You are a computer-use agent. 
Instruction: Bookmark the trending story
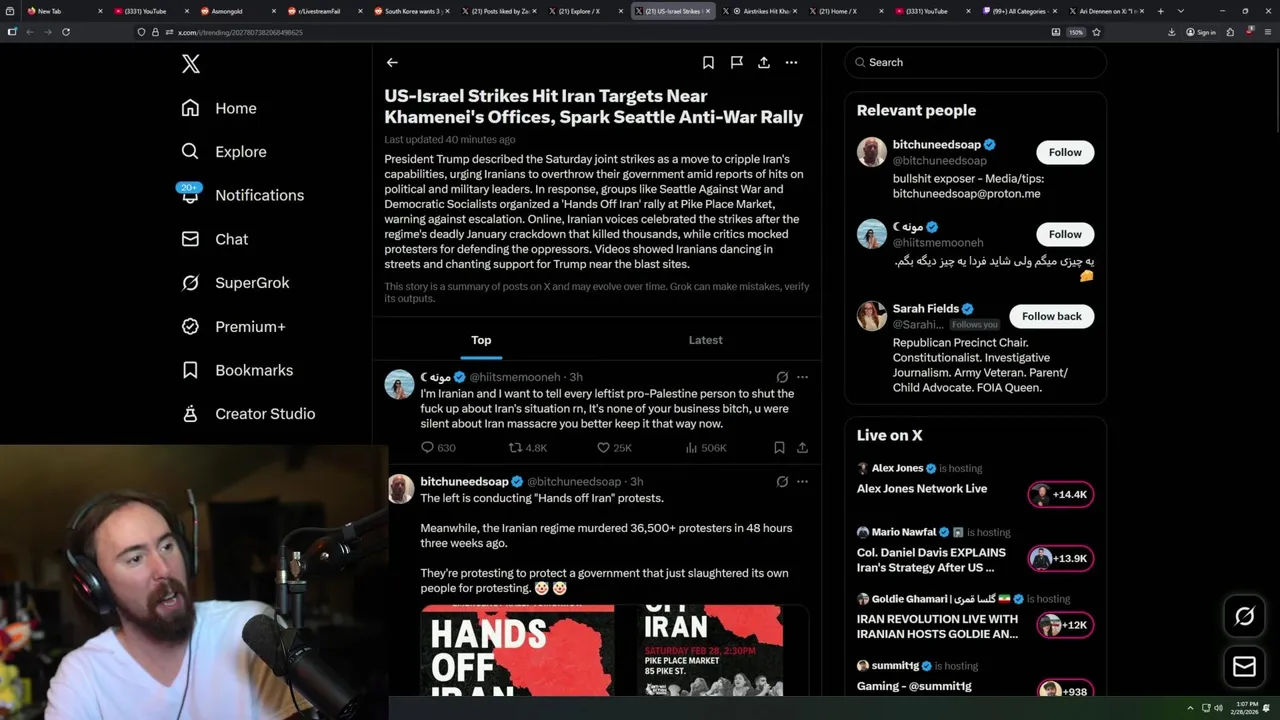[708, 62]
